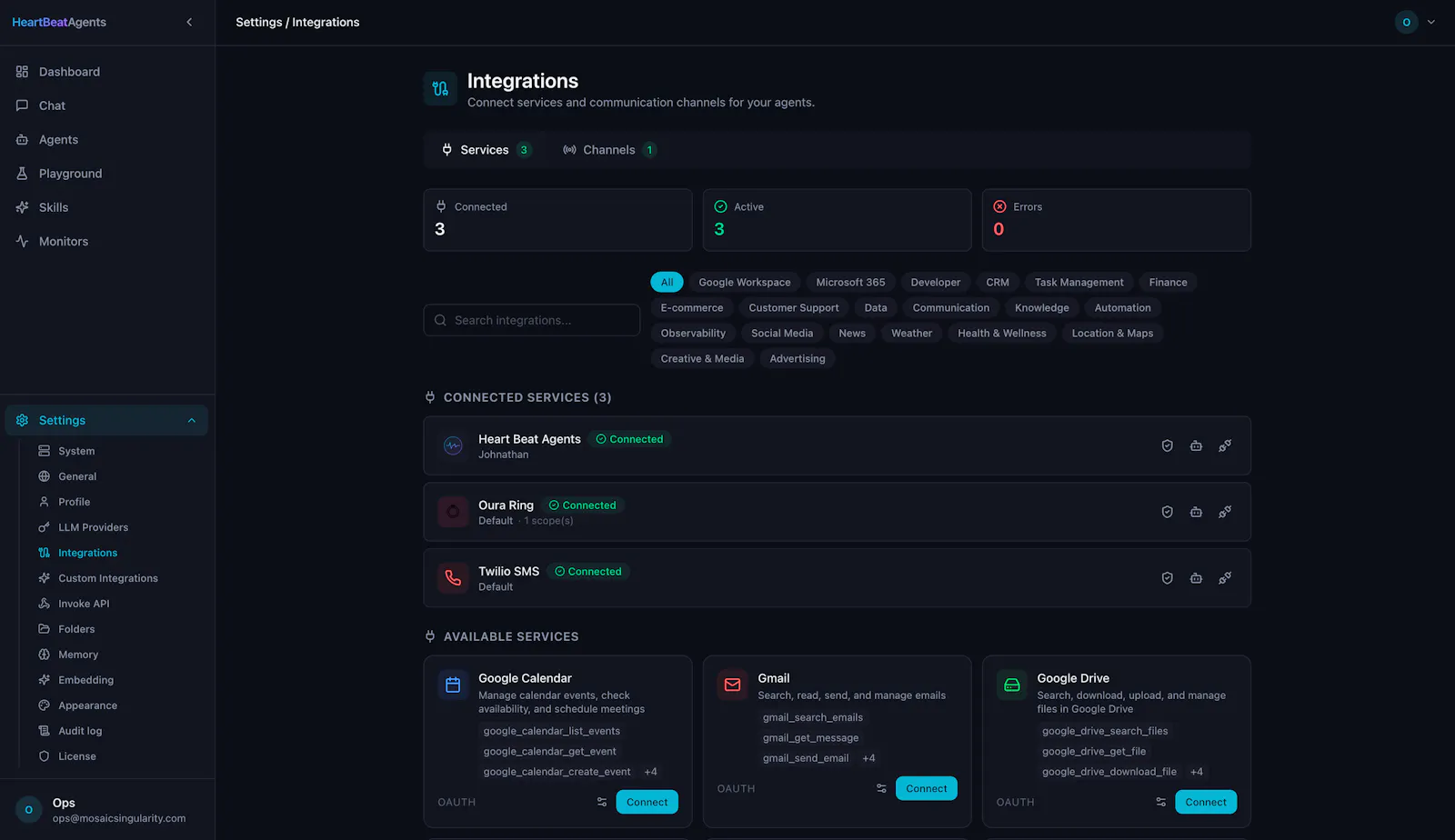Filter by Google Workspace category
Screen dimensions: 1455x840
coord(745,282)
